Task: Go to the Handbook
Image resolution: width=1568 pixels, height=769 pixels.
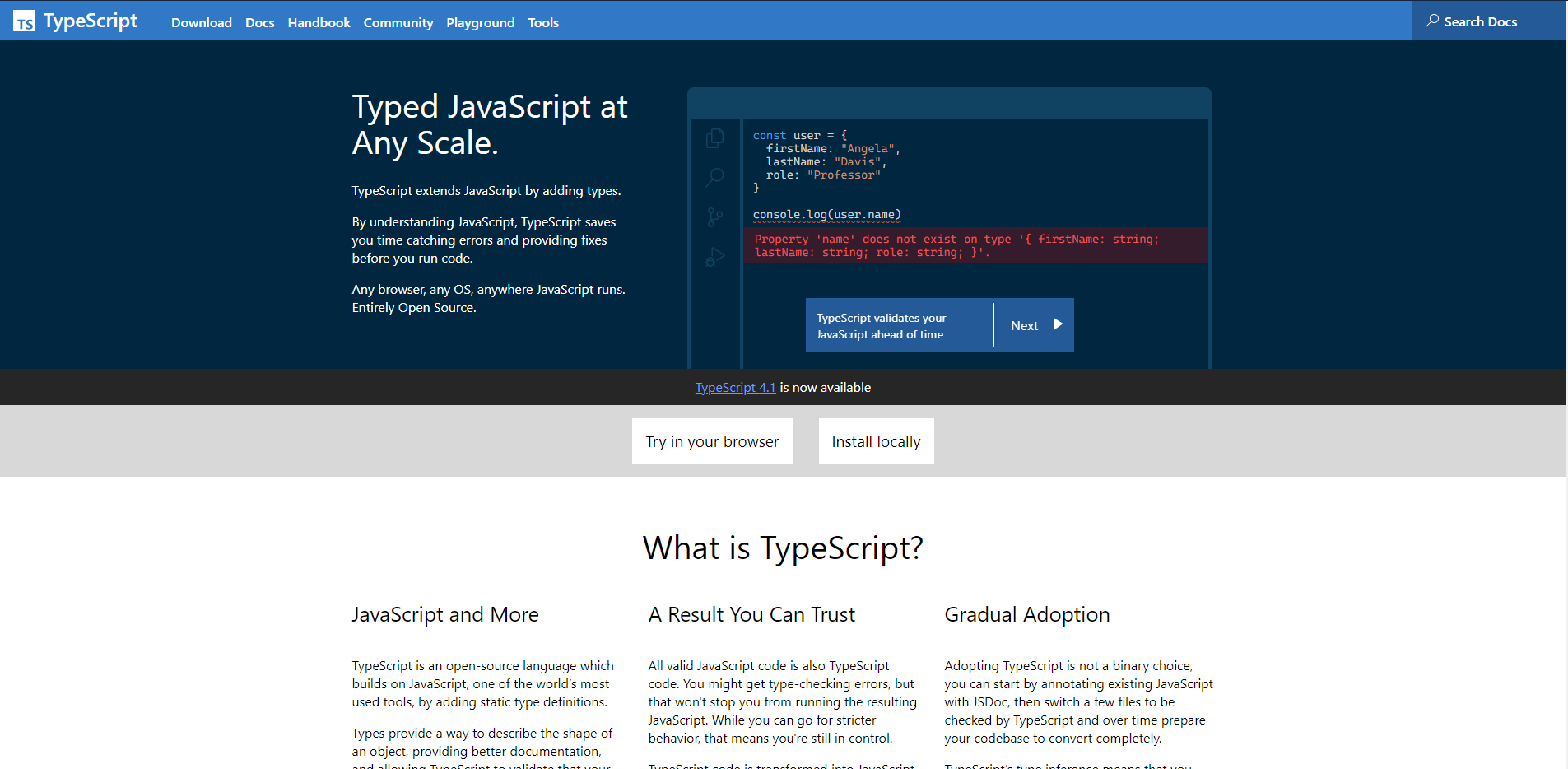Action: [x=319, y=22]
